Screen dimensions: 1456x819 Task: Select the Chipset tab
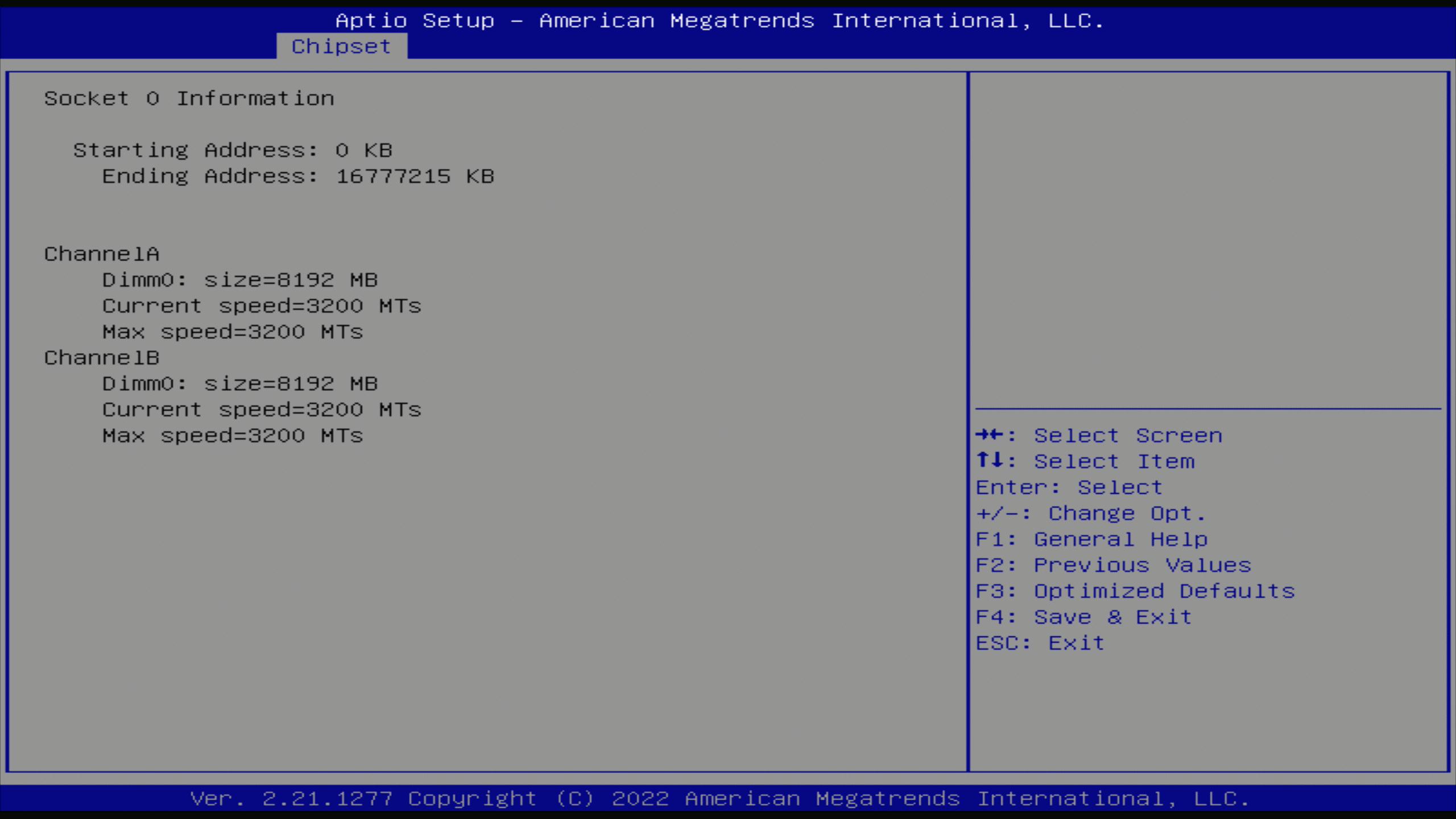pyautogui.click(x=341, y=46)
